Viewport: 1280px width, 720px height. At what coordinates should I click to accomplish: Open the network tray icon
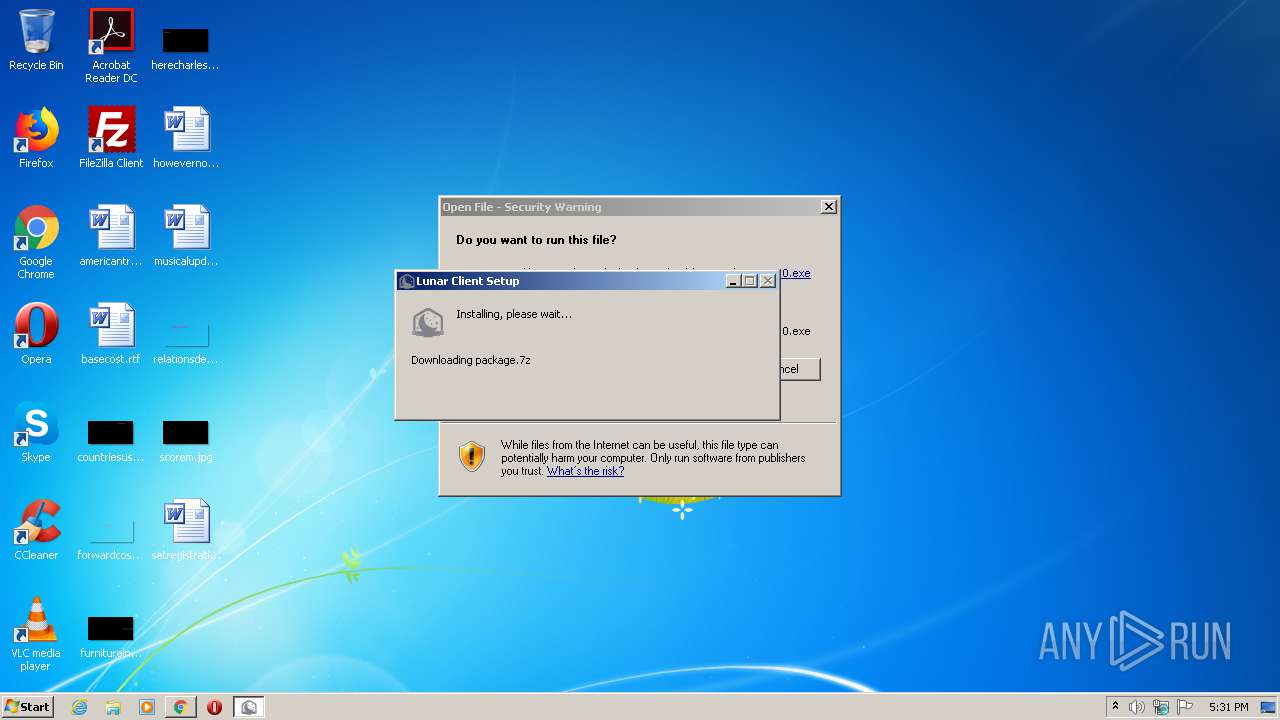(x=1161, y=707)
